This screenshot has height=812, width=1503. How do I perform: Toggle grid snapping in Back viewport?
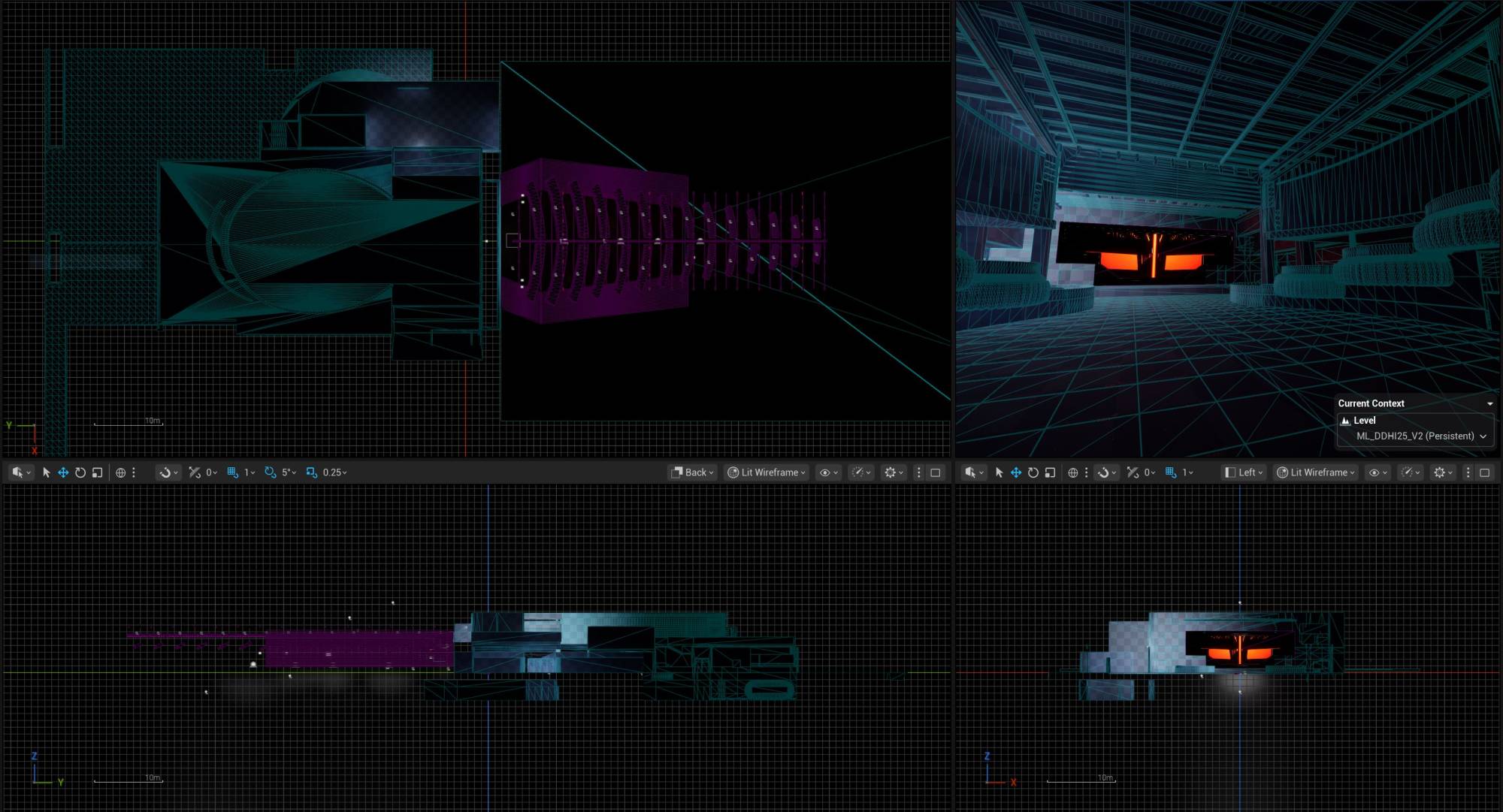[x=232, y=472]
